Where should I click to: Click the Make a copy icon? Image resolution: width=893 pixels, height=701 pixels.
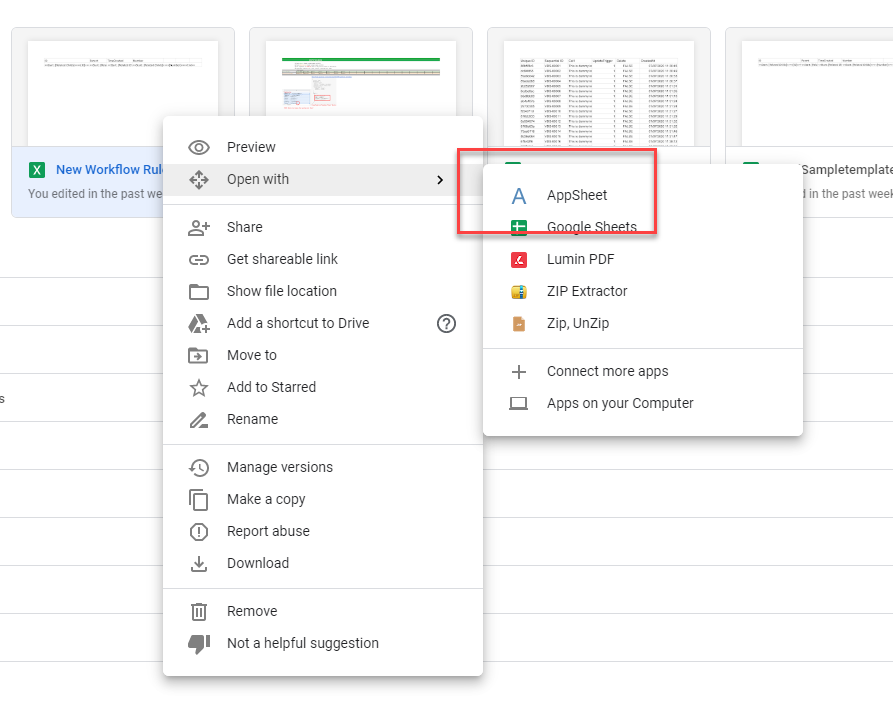[199, 499]
